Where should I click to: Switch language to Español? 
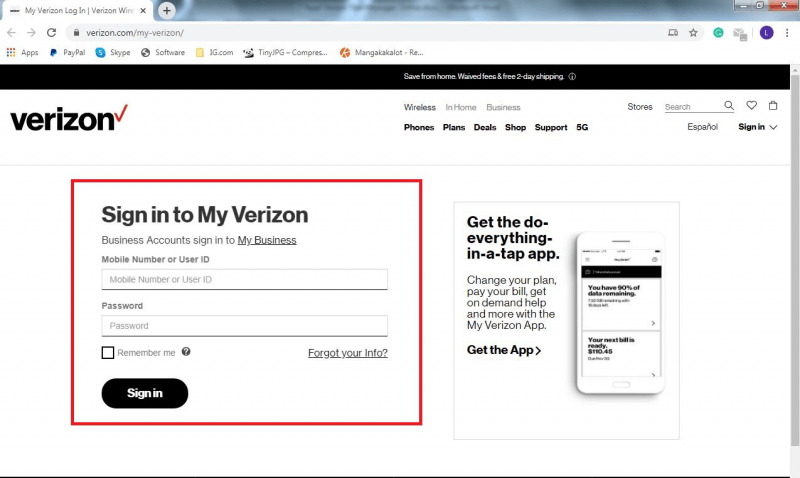[702, 127]
